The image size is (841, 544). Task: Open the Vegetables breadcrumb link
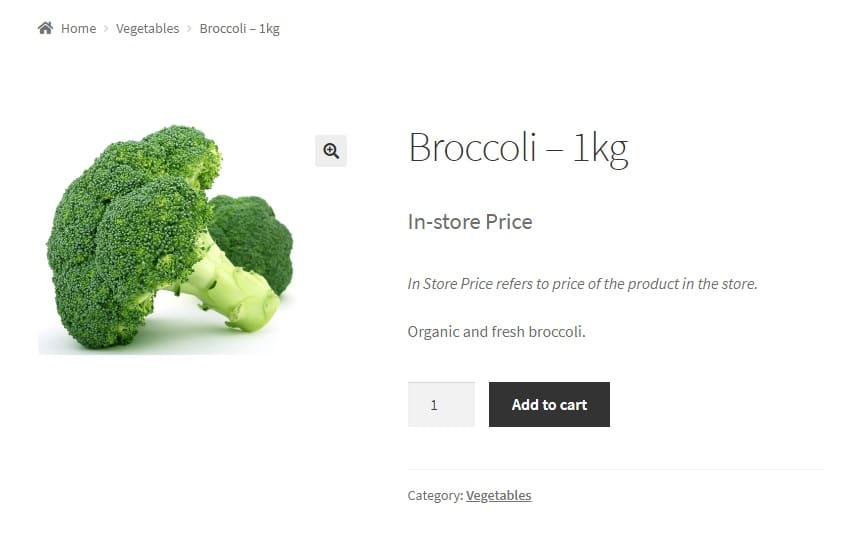[147, 28]
